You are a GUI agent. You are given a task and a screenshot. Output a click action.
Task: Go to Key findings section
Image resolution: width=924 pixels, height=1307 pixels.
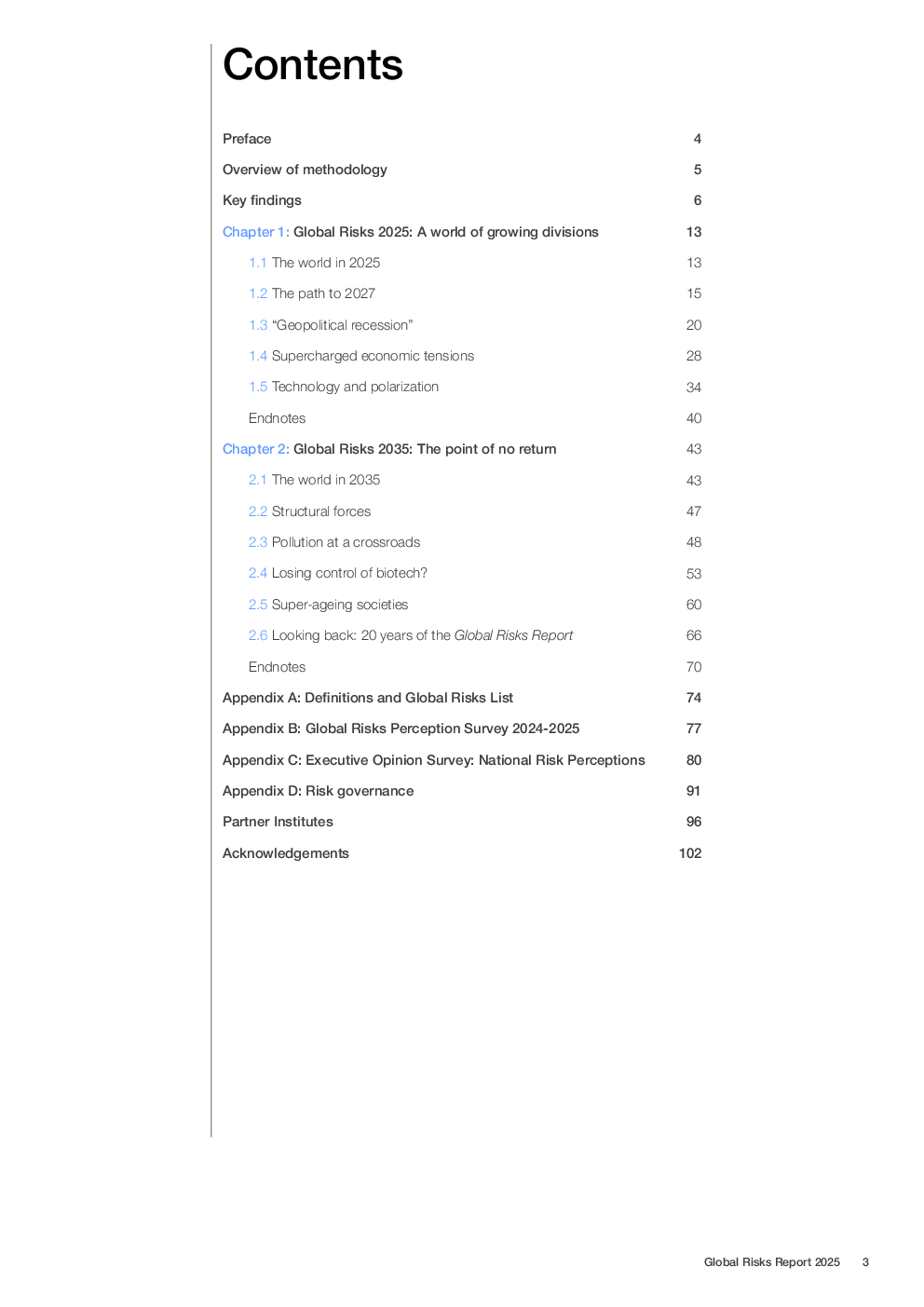tap(262, 200)
